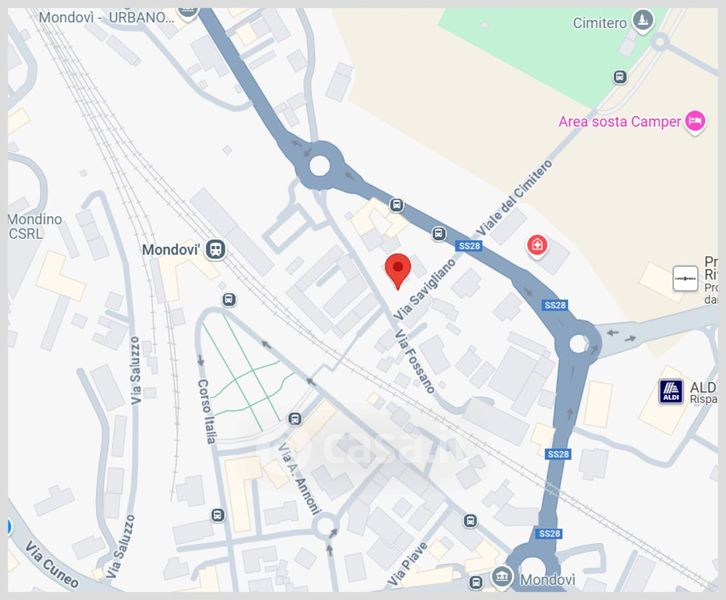The height and width of the screenshot is (600, 726).
Task: Open the Area sosta Camper lodging icon
Action: [695, 121]
